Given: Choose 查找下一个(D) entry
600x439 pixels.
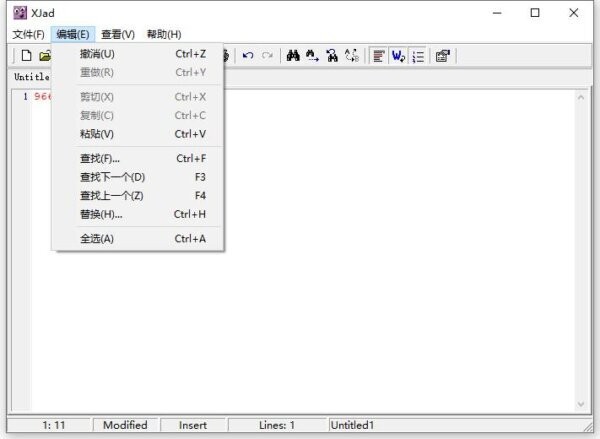Looking at the screenshot, I should click(x=138, y=177).
